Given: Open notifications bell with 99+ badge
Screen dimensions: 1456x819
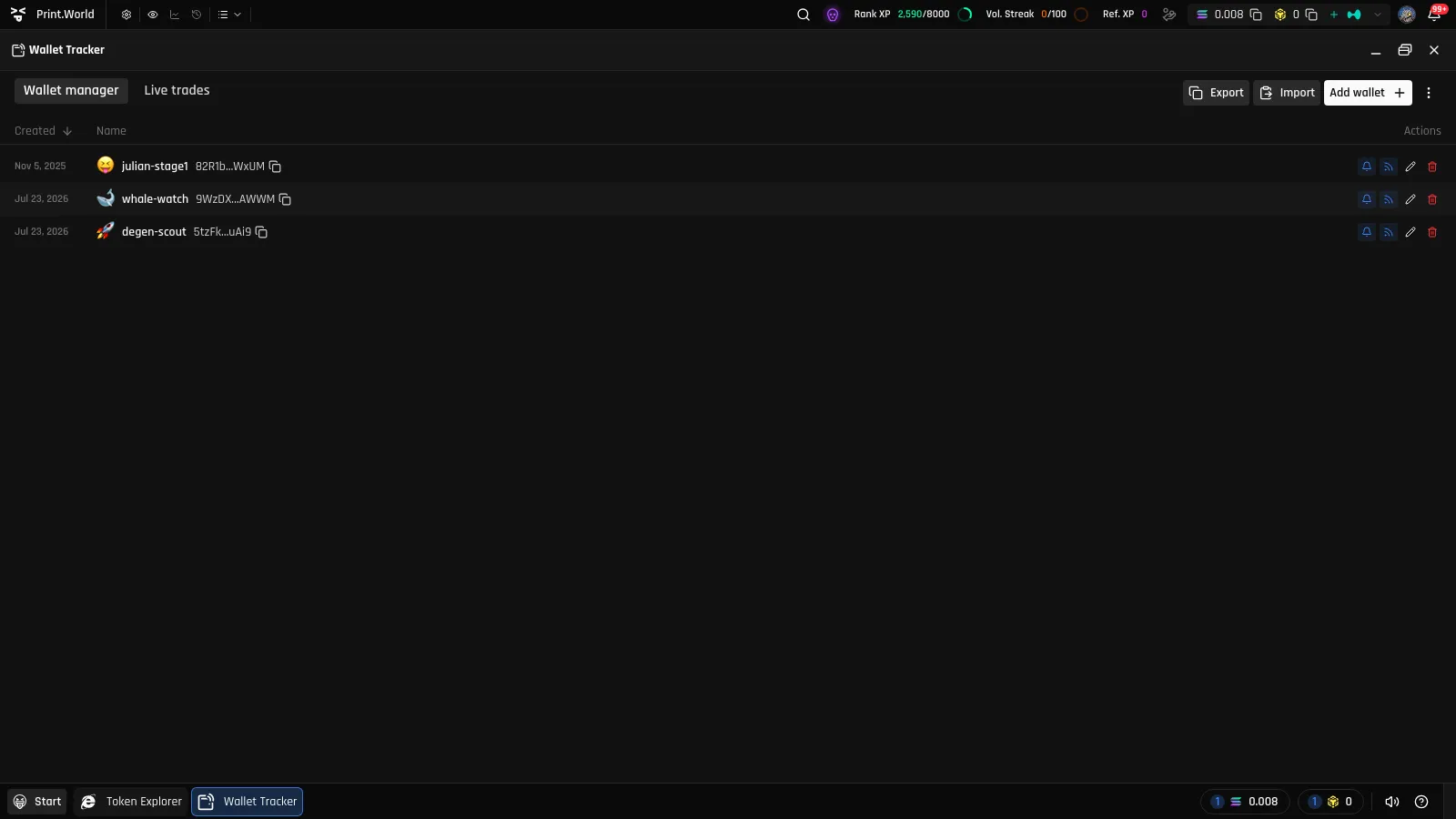Looking at the screenshot, I should (x=1435, y=14).
